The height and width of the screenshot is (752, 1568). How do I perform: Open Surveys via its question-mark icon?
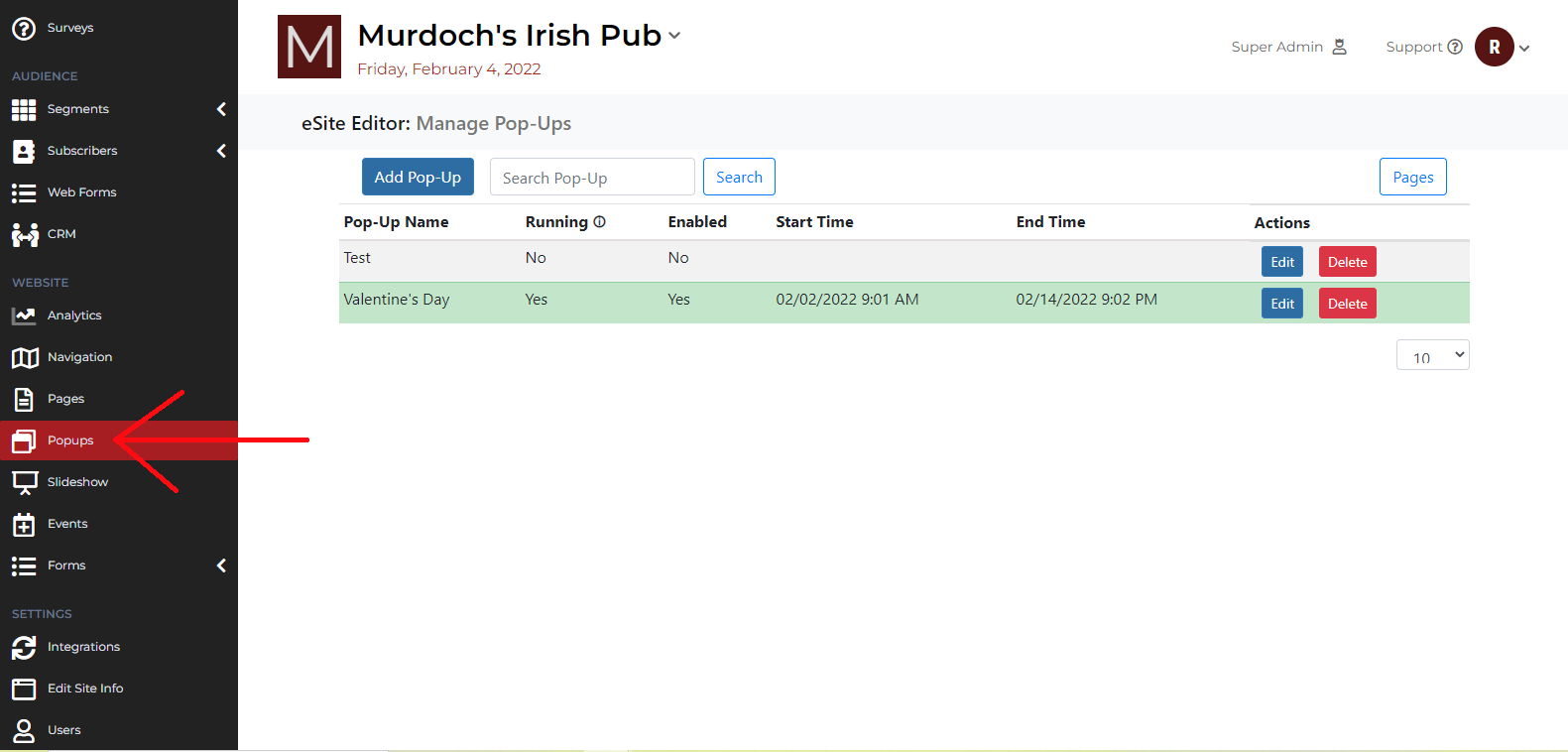(x=24, y=29)
